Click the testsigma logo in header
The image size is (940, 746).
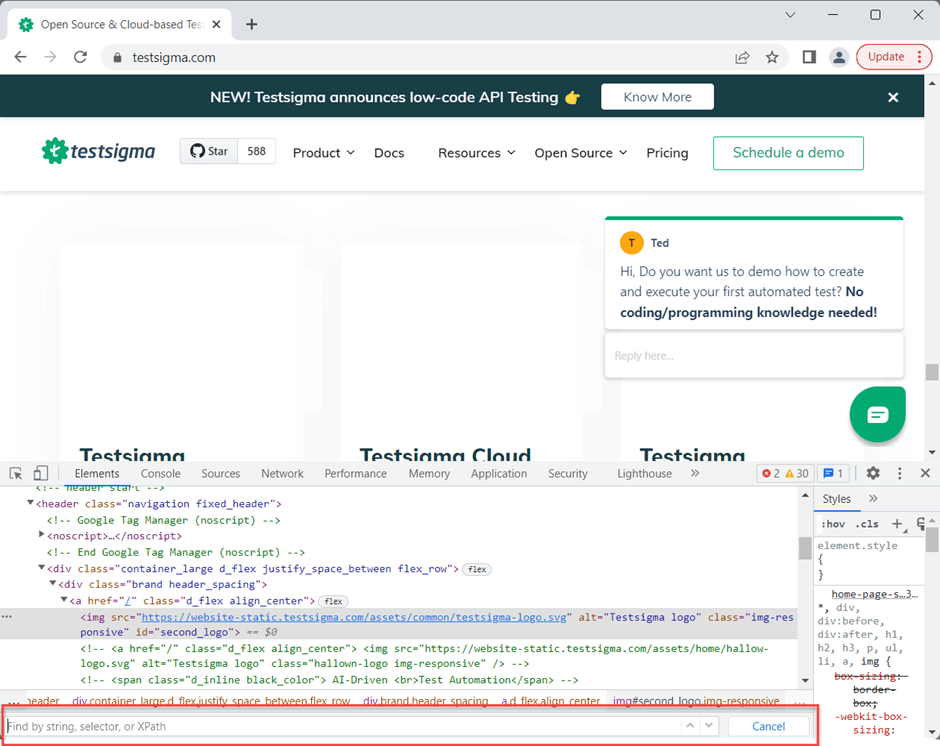[98, 151]
